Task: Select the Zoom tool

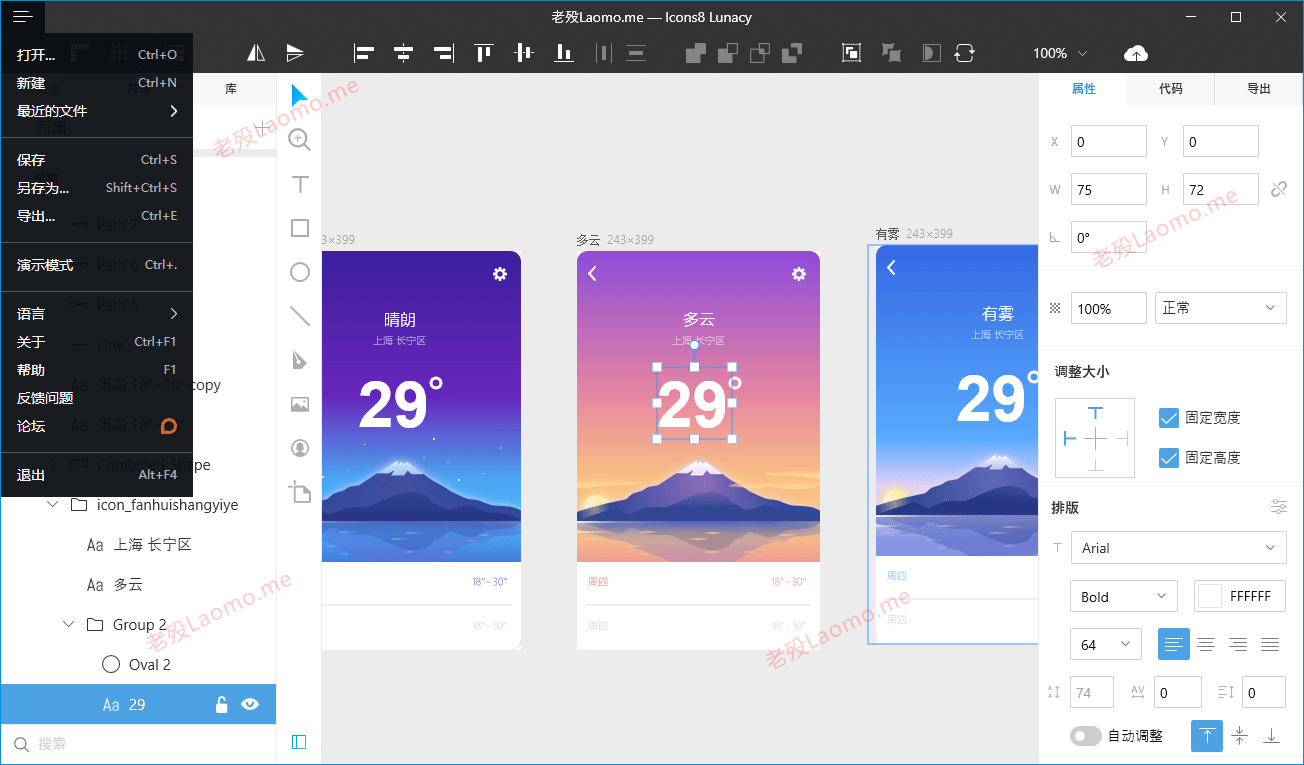Action: [300, 140]
